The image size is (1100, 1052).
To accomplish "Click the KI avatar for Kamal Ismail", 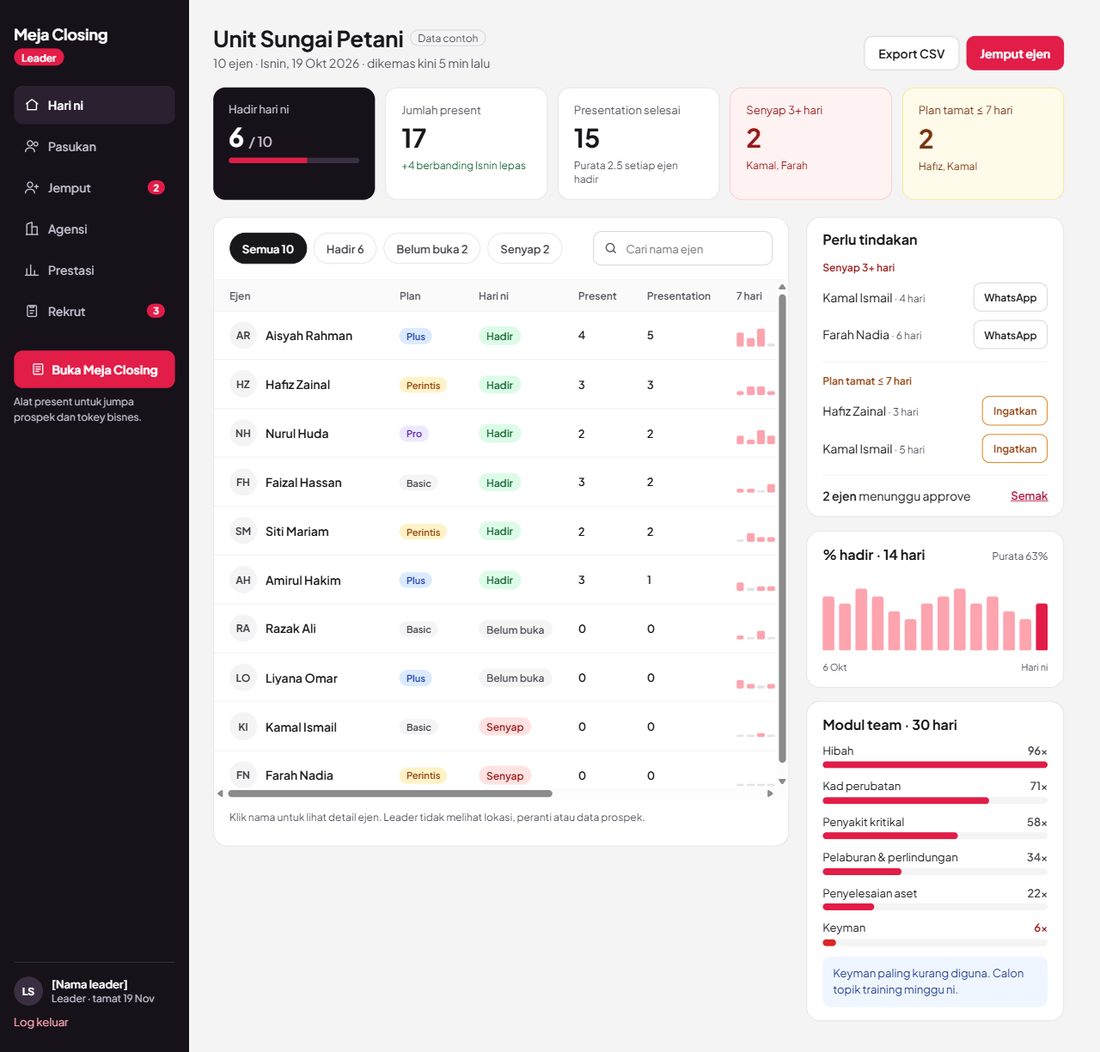I will coord(243,727).
